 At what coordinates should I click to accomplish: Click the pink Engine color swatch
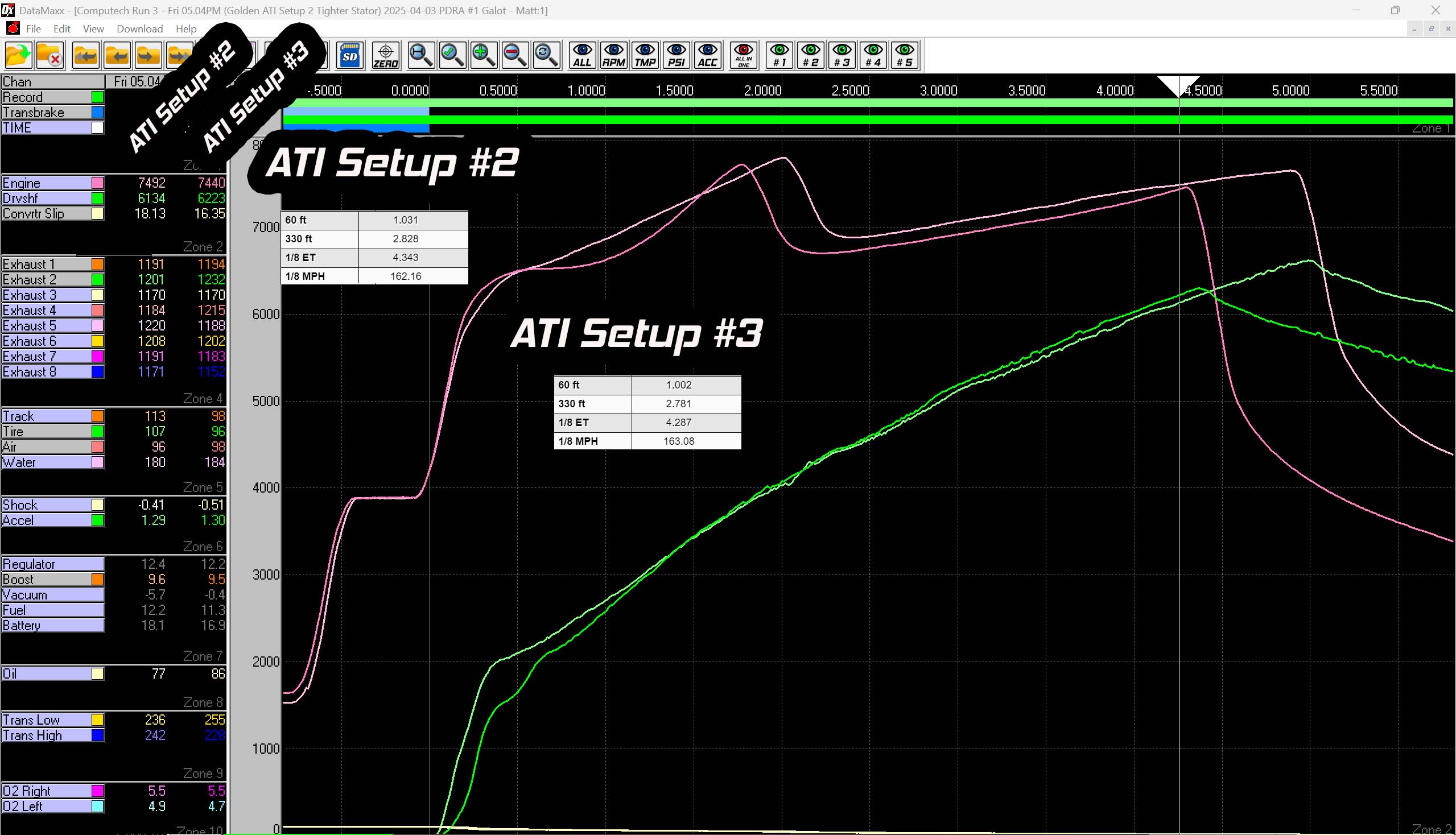(x=98, y=183)
